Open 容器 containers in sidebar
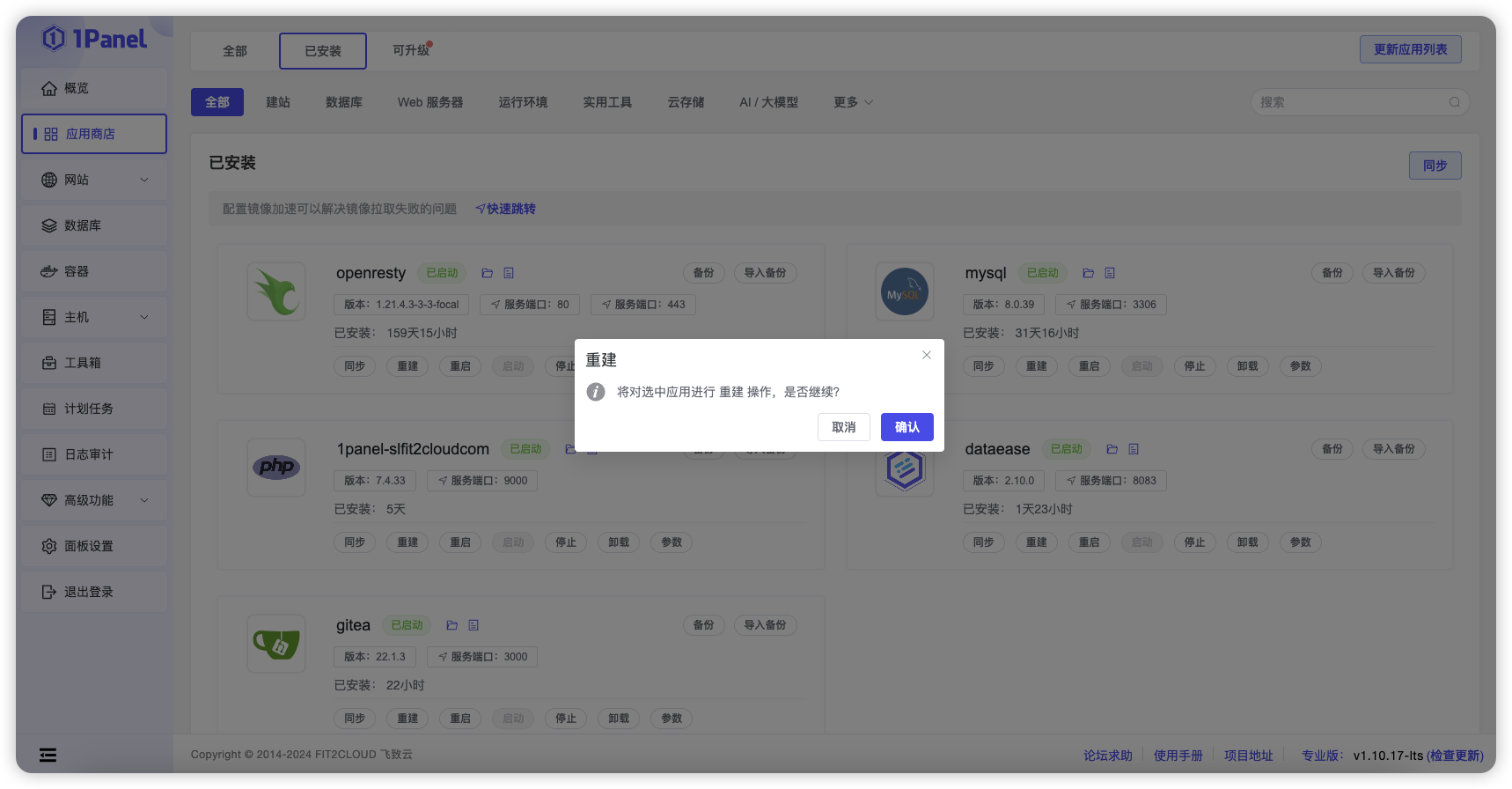Viewport: 1512px width, 789px height. 94,271
